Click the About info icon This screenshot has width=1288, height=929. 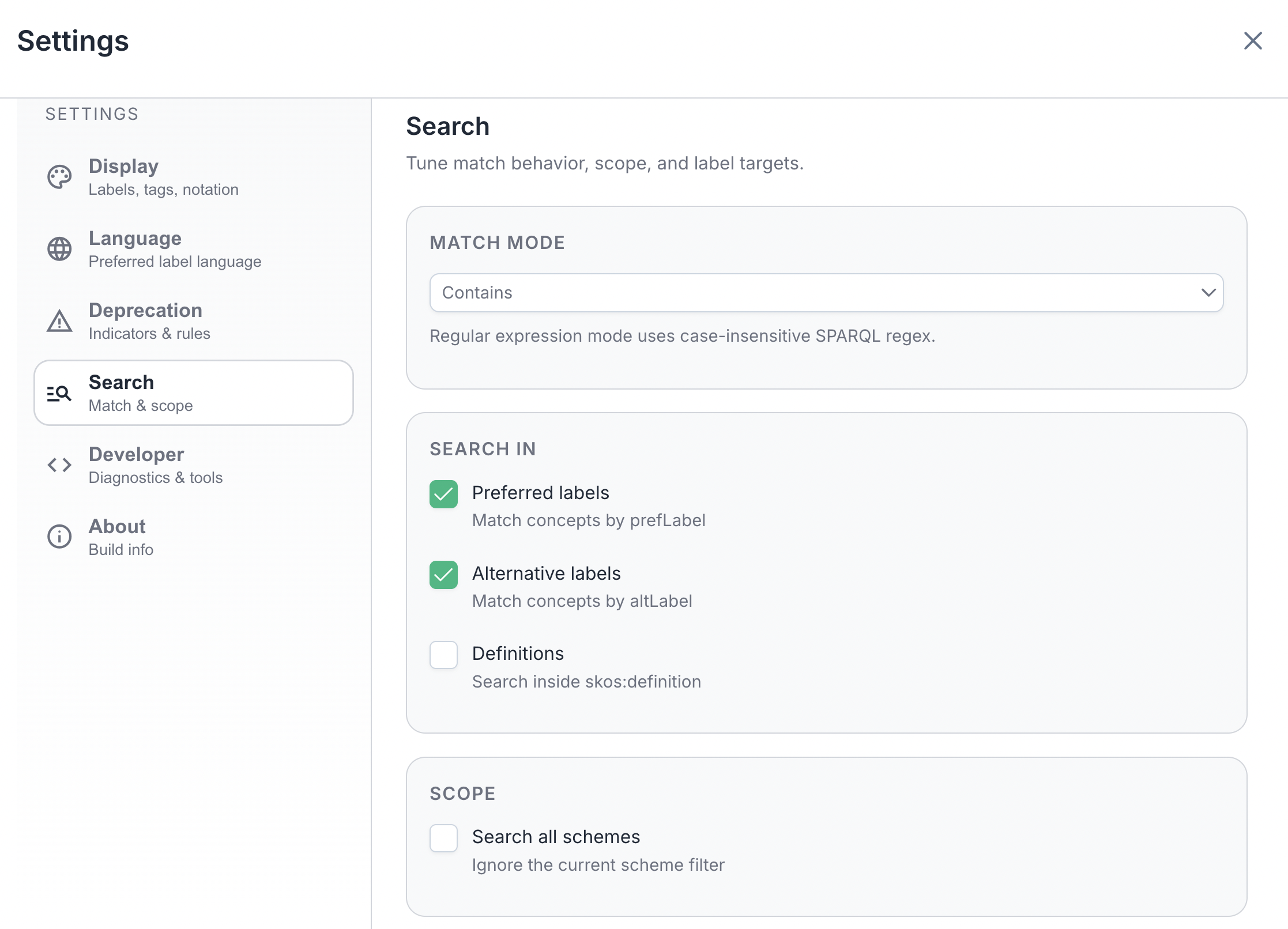(x=58, y=537)
